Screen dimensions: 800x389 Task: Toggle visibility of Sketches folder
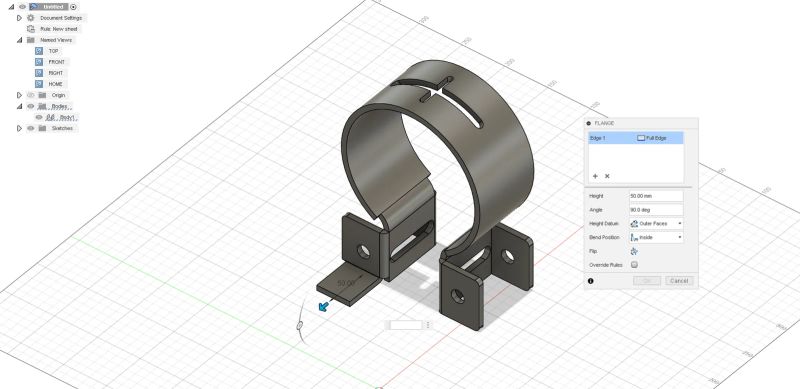point(31,128)
